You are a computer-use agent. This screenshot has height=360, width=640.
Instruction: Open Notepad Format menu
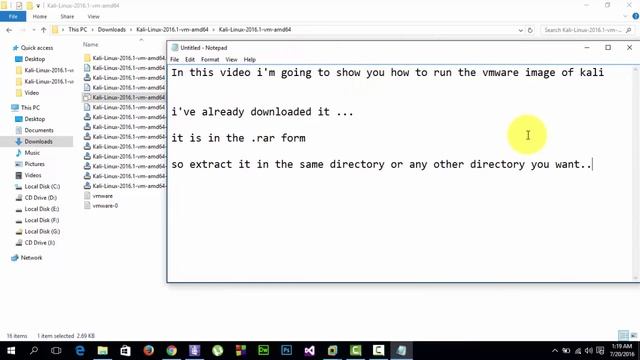tap(210, 60)
